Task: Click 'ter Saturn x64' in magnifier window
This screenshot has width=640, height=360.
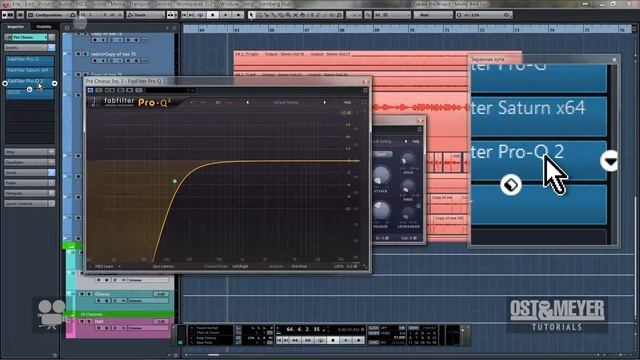Action: 529,108
